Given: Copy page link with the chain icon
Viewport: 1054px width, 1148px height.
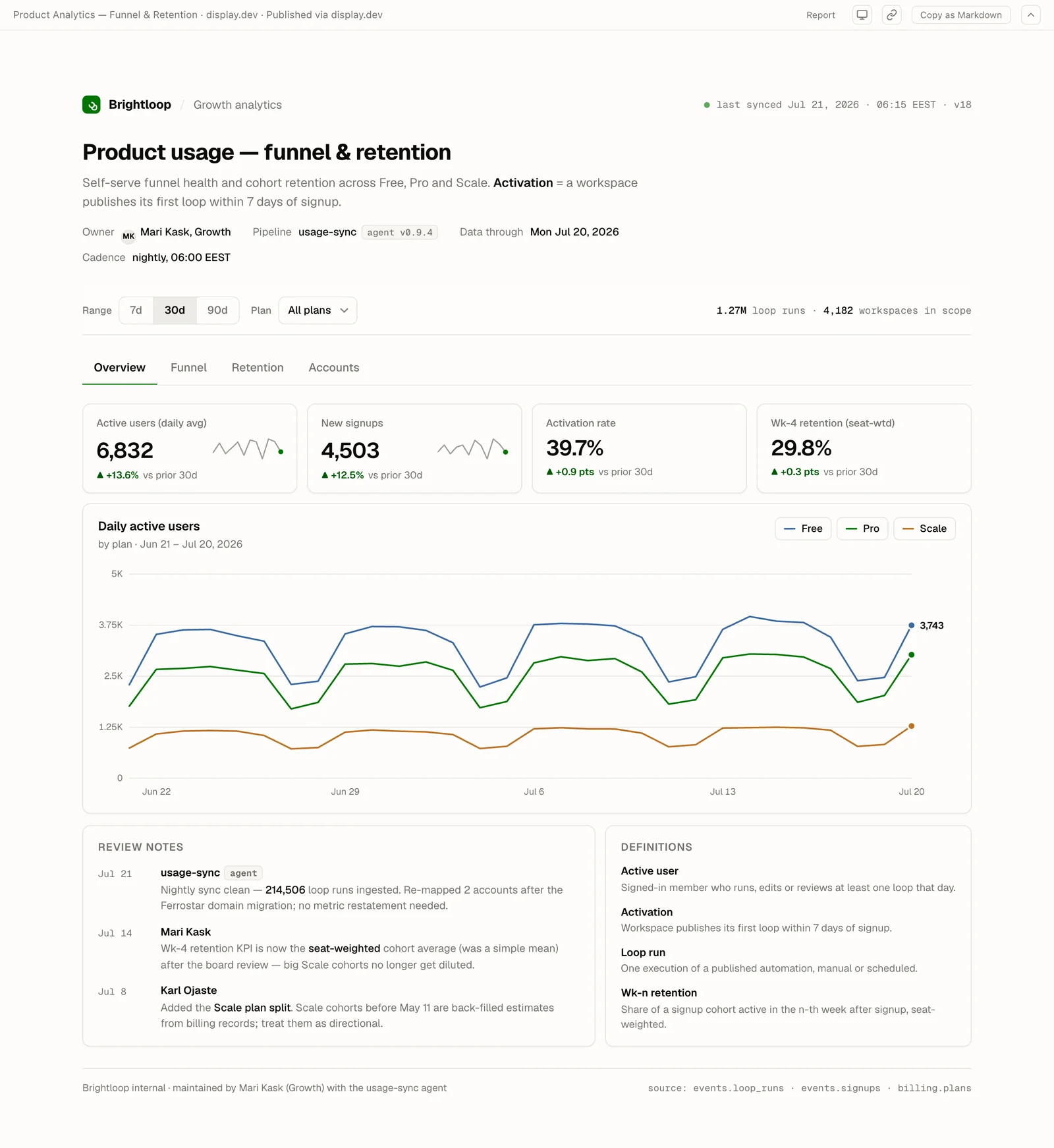Looking at the screenshot, I should (x=891, y=14).
